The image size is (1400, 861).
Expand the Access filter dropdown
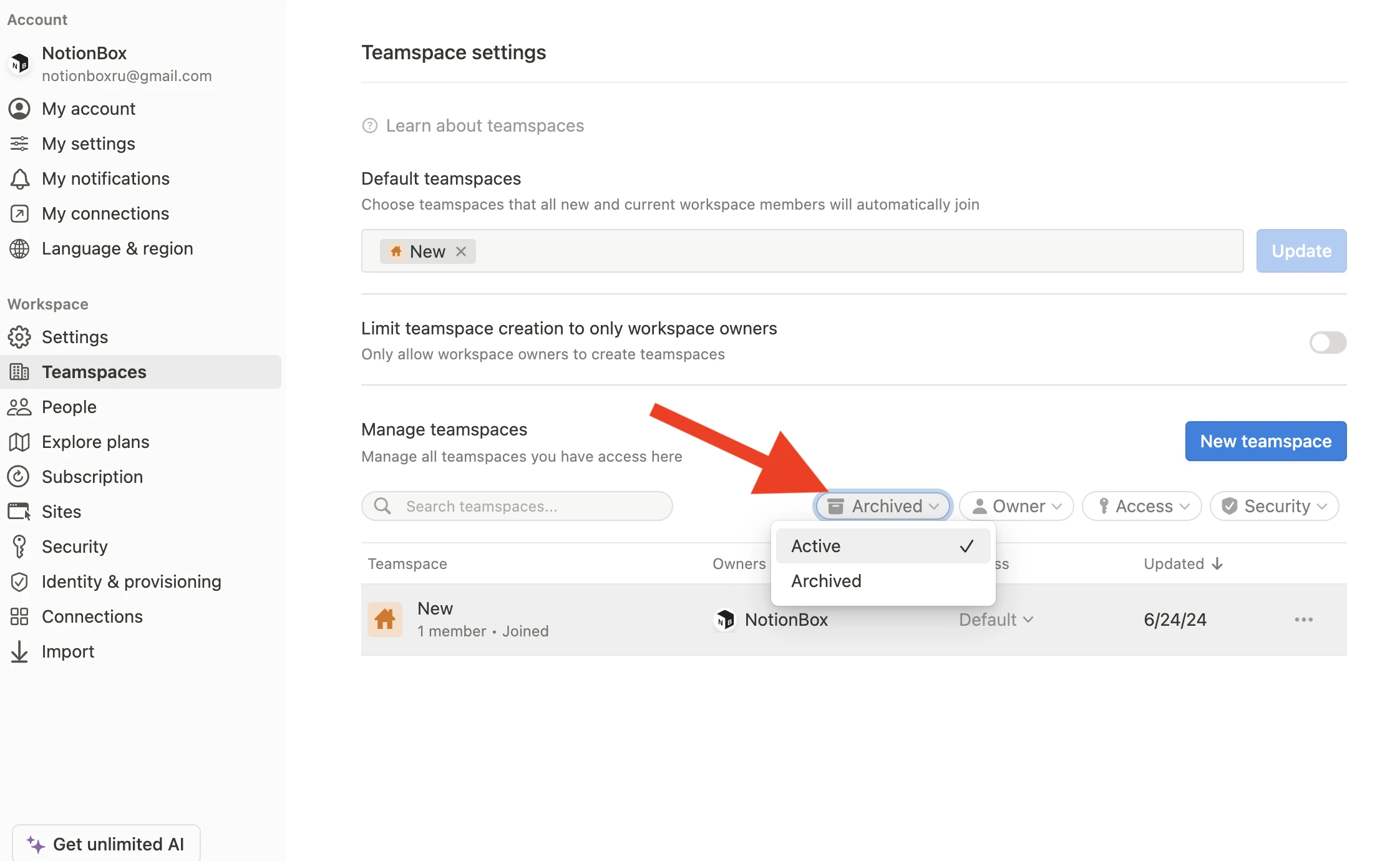pyautogui.click(x=1141, y=506)
